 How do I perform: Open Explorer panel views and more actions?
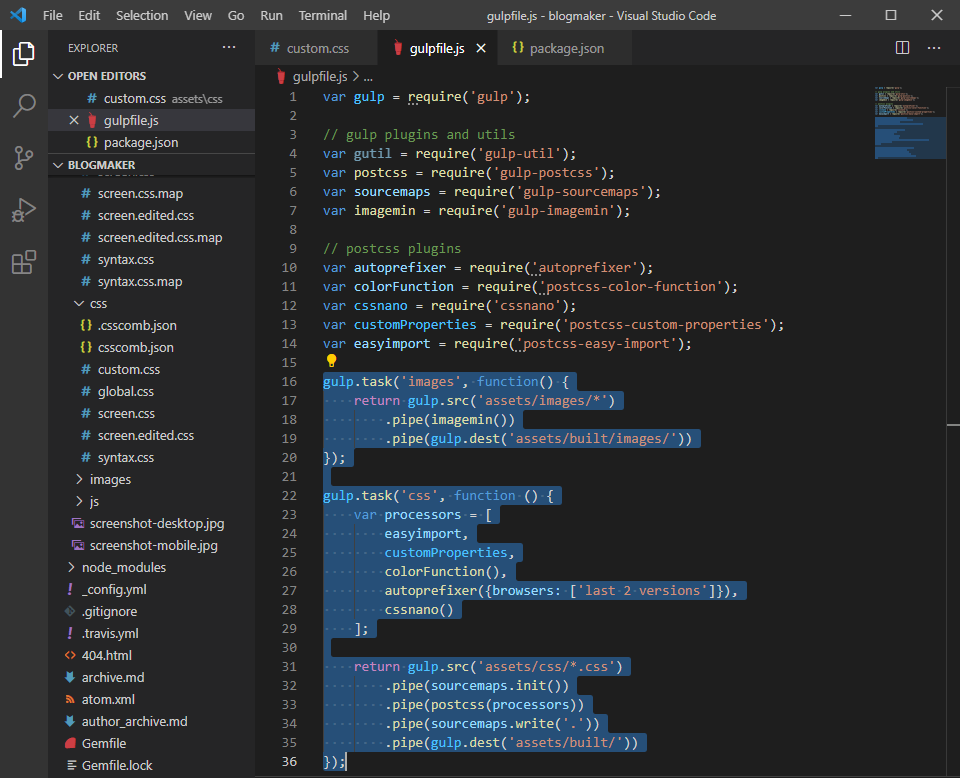[229, 47]
